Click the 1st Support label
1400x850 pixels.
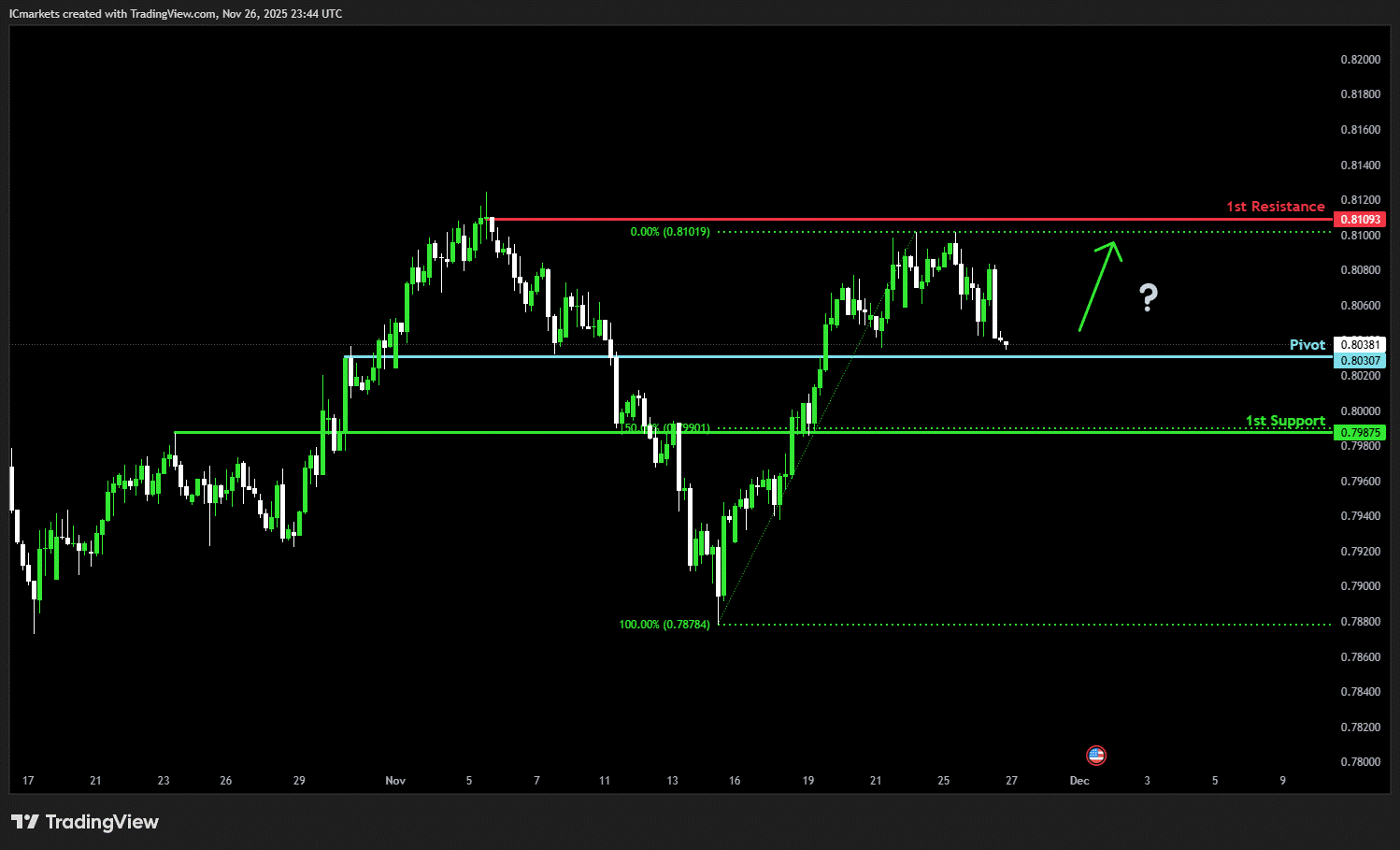click(1285, 421)
